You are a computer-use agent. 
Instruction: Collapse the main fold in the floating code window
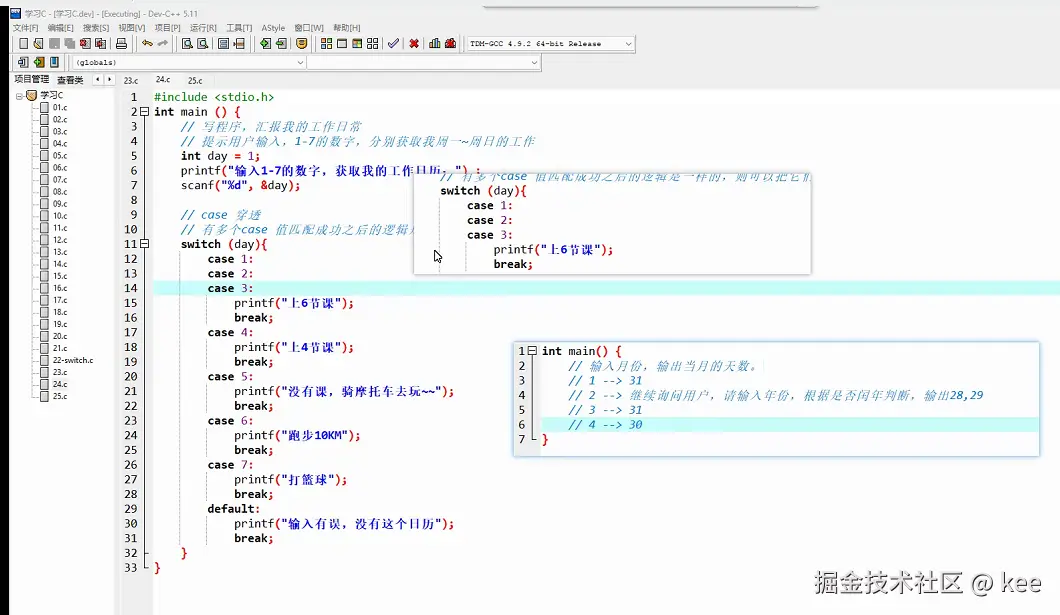tap(533, 351)
